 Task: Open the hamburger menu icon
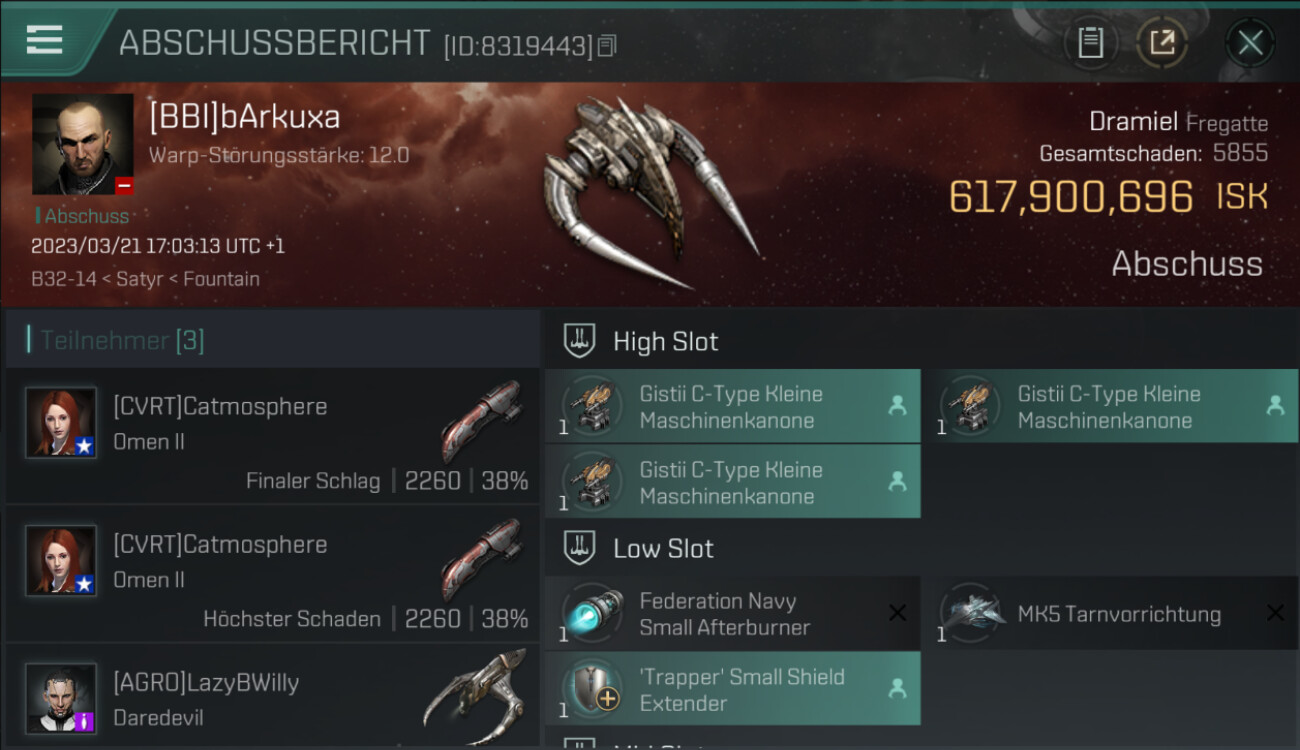(44, 40)
